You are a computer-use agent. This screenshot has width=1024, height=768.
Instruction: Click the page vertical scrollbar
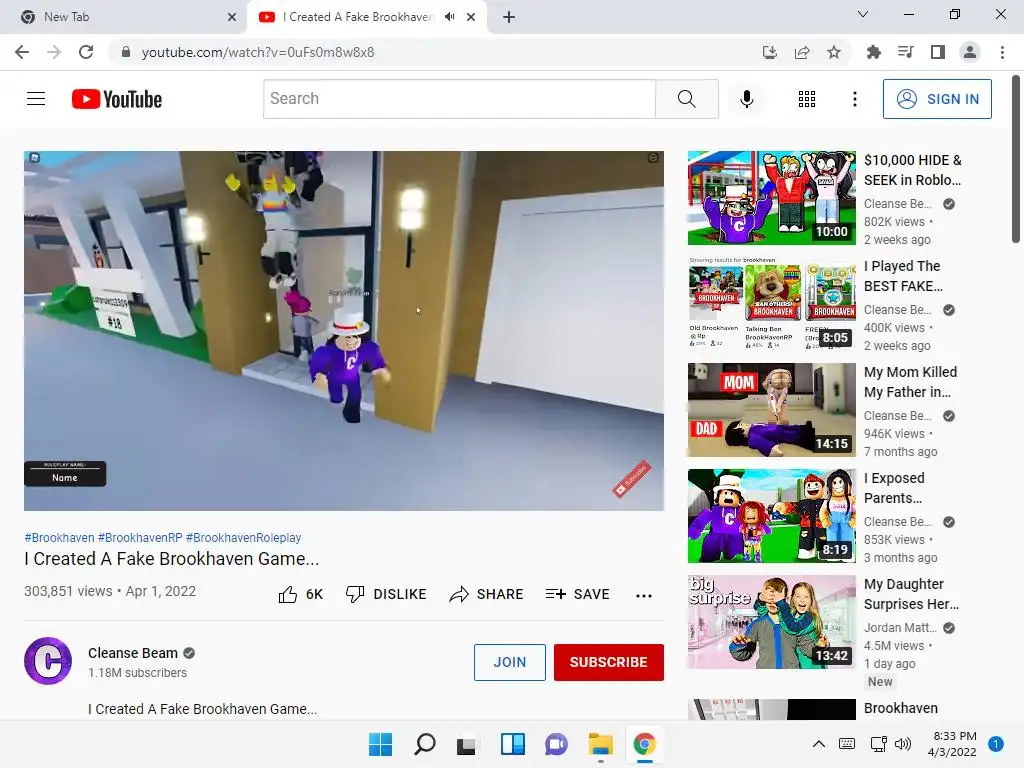1016,160
